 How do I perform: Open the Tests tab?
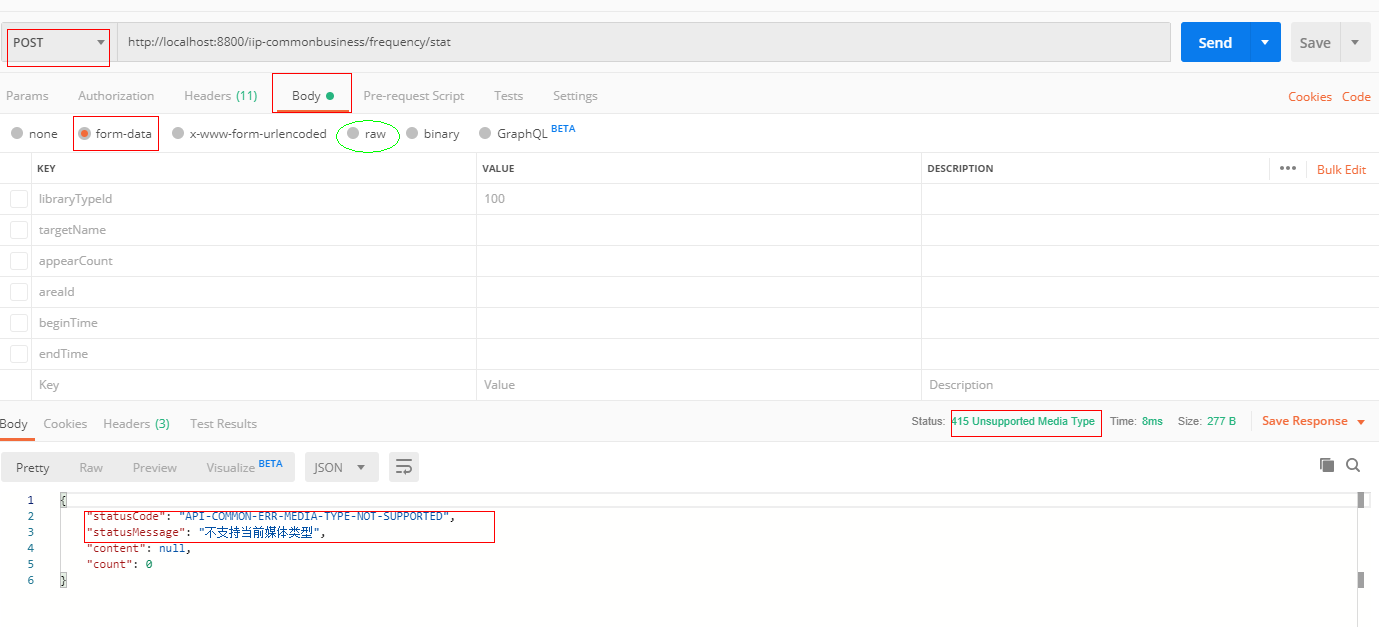tap(508, 96)
